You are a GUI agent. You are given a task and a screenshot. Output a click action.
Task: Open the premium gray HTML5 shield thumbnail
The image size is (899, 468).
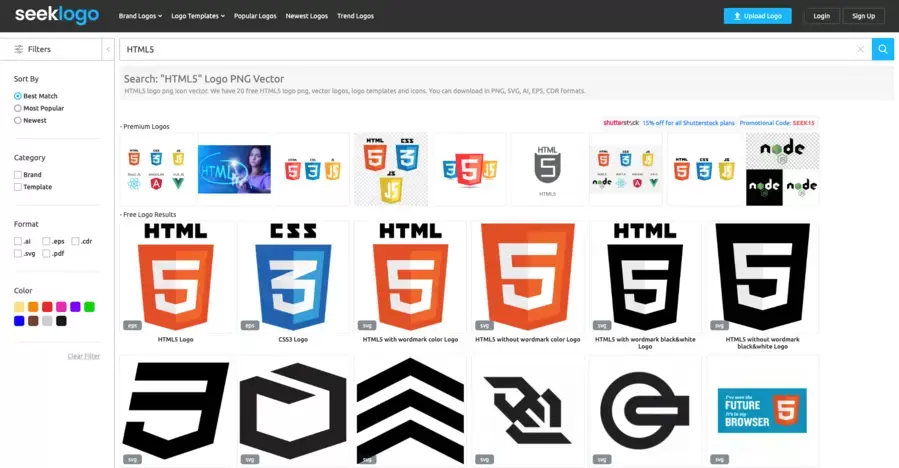548,169
